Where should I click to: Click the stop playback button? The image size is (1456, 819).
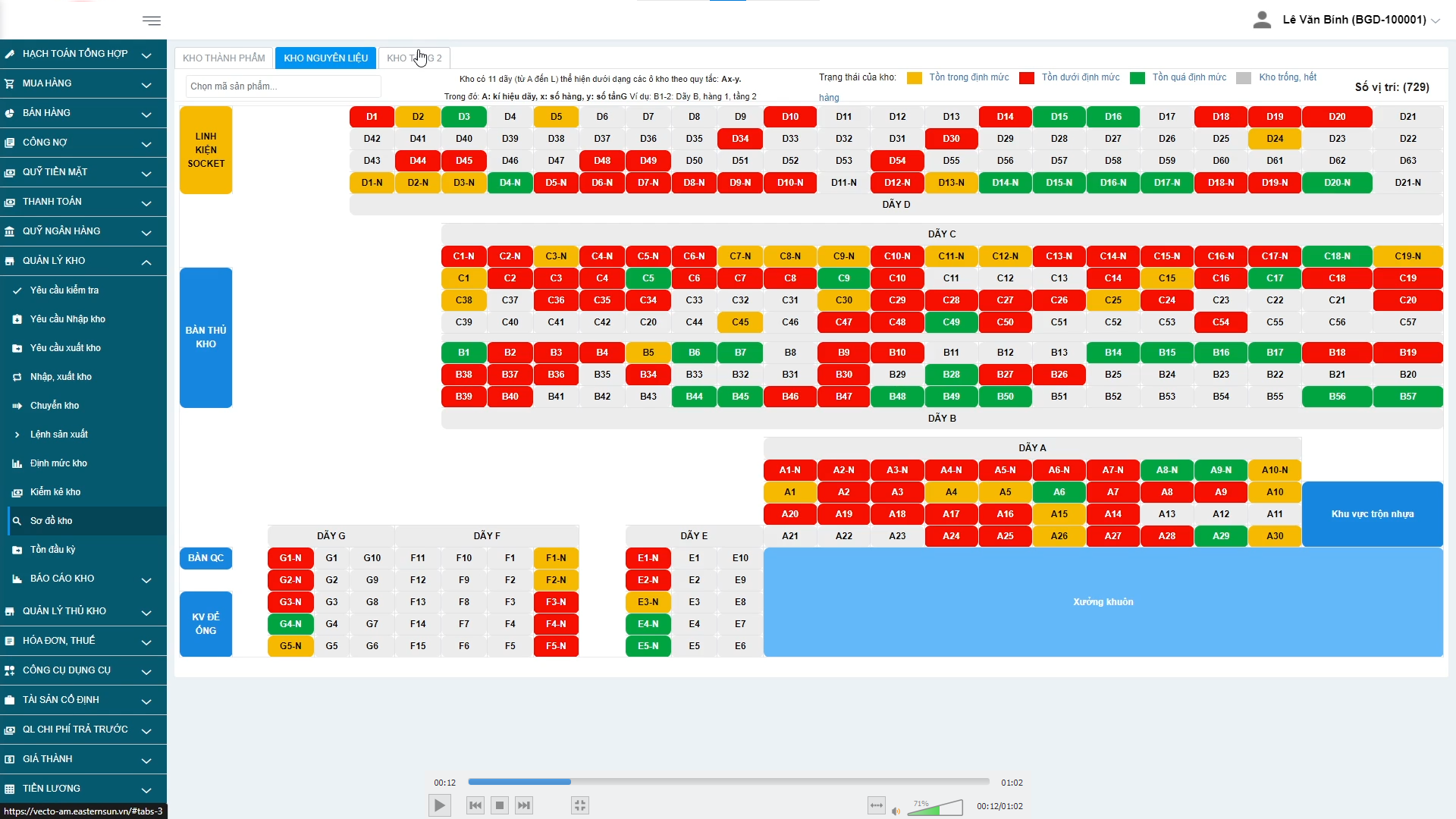(x=499, y=805)
